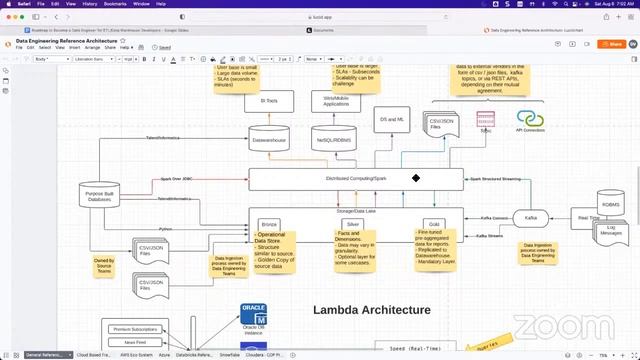Open the zoom percentage dropdown
This screenshot has height=360, width=640.
[607, 355]
